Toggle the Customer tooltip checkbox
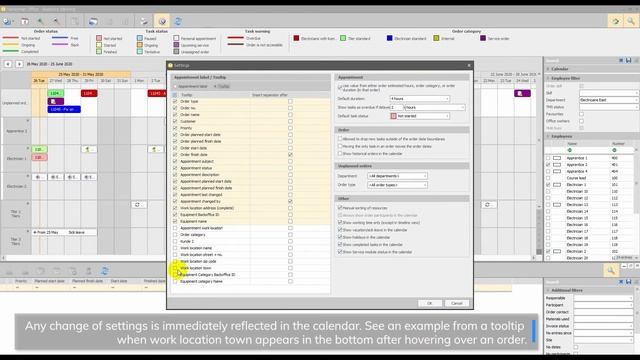The height and width of the screenshot is (360, 640). click(x=175, y=121)
